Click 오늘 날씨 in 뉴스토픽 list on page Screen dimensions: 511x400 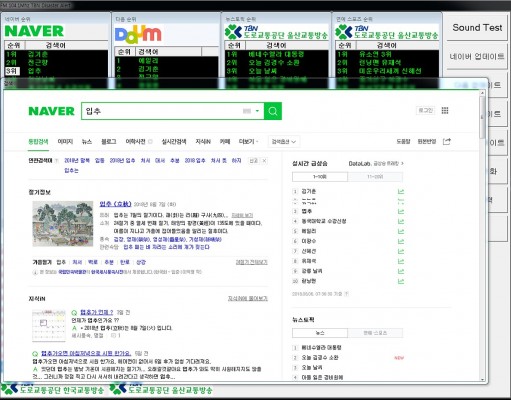click(x=312, y=368)
